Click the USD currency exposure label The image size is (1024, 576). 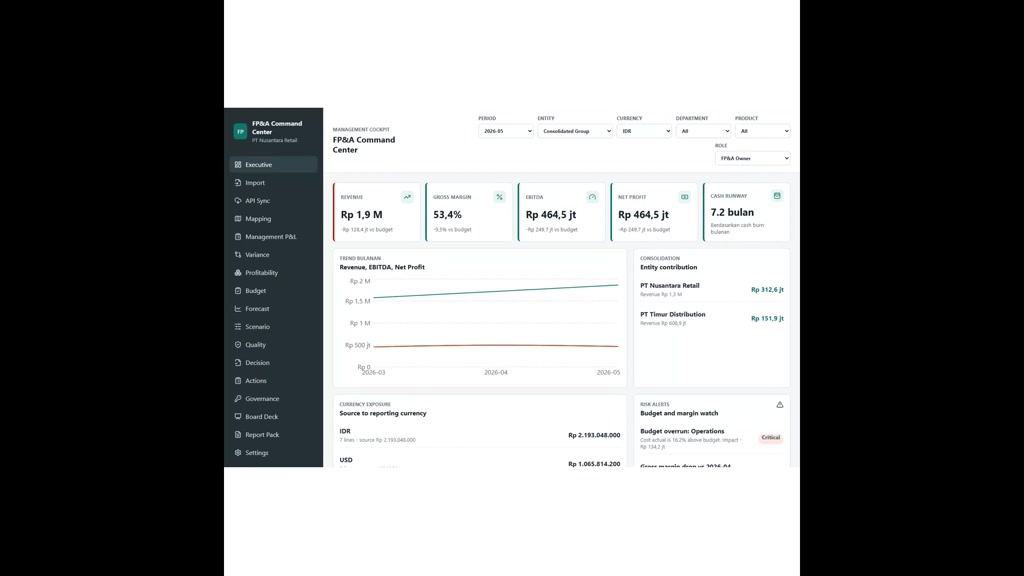[x=346, y=460]
